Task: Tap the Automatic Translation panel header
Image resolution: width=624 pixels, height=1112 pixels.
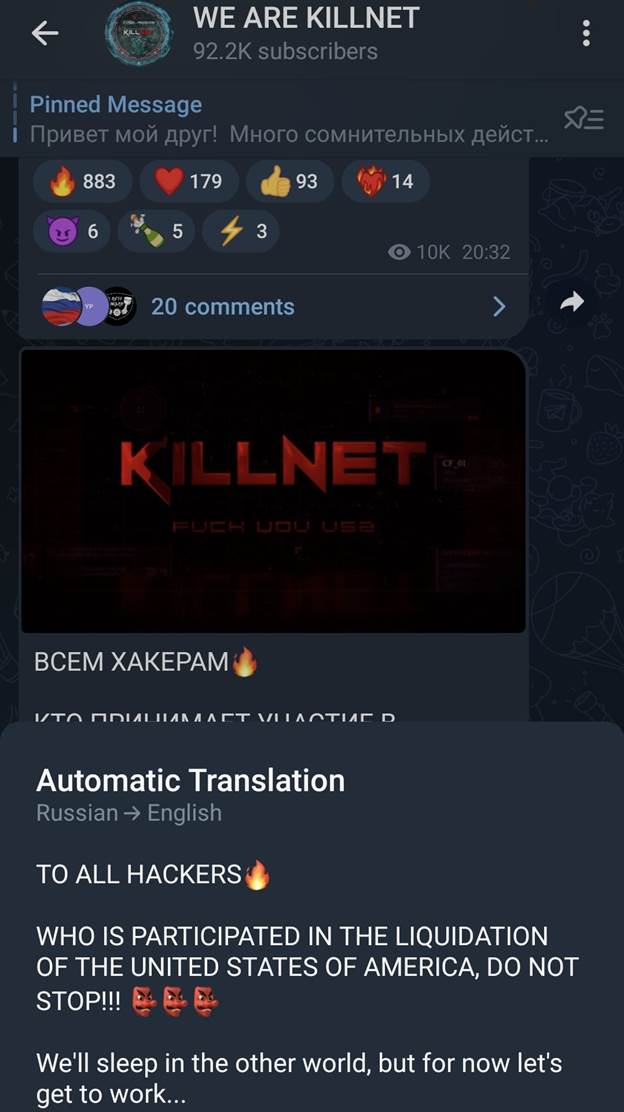Action: (190, 781)
